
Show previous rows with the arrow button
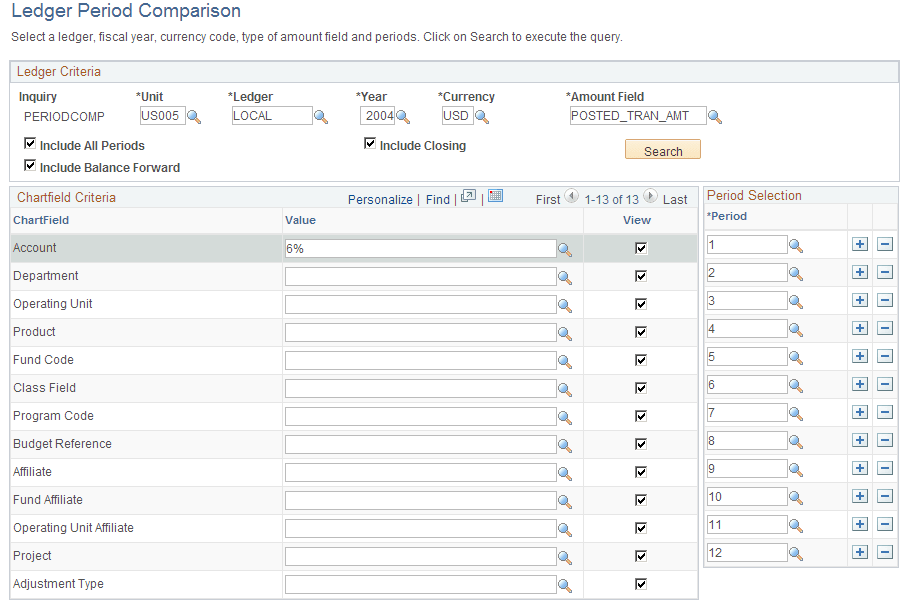point(571,198)
